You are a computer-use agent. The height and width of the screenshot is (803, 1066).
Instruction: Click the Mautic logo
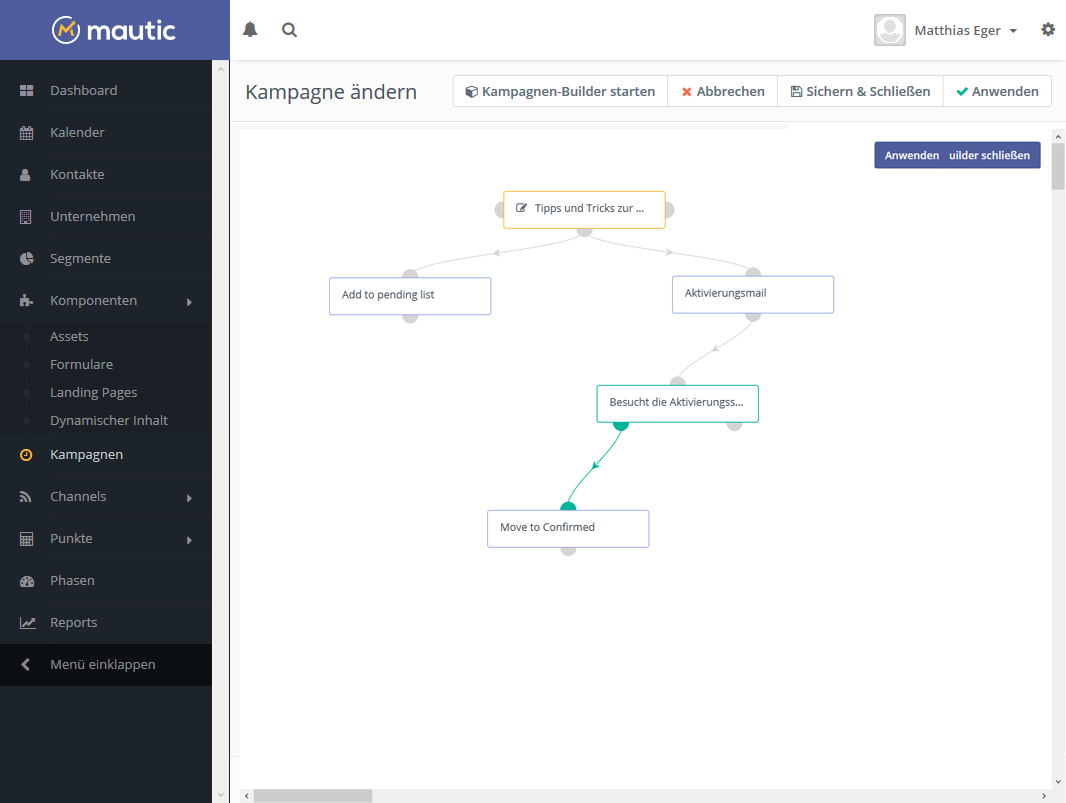tap(114, 30)
